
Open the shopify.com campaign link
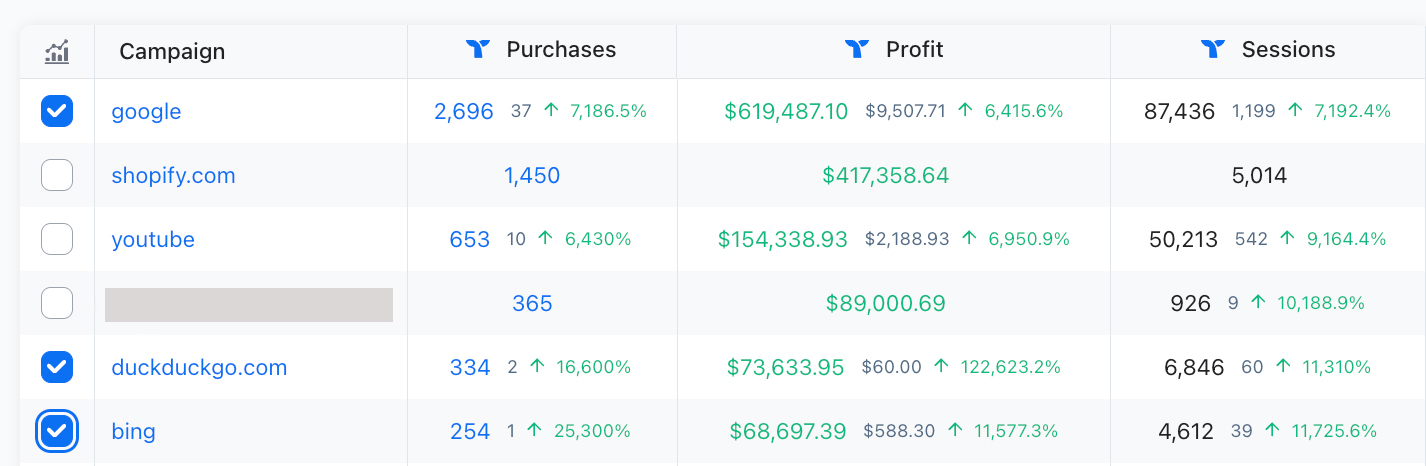pos(173,176)
